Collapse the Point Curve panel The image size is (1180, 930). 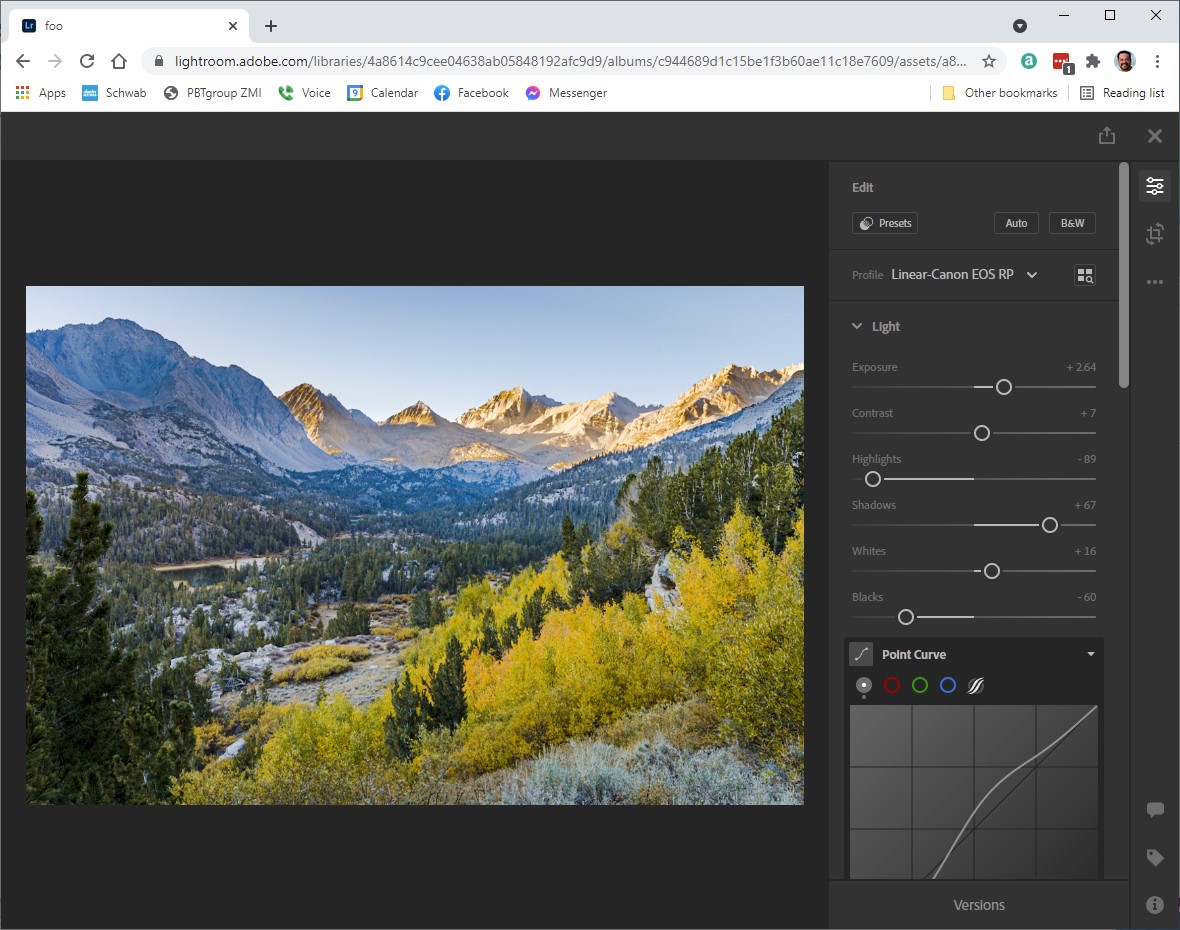pos(1091,653)
